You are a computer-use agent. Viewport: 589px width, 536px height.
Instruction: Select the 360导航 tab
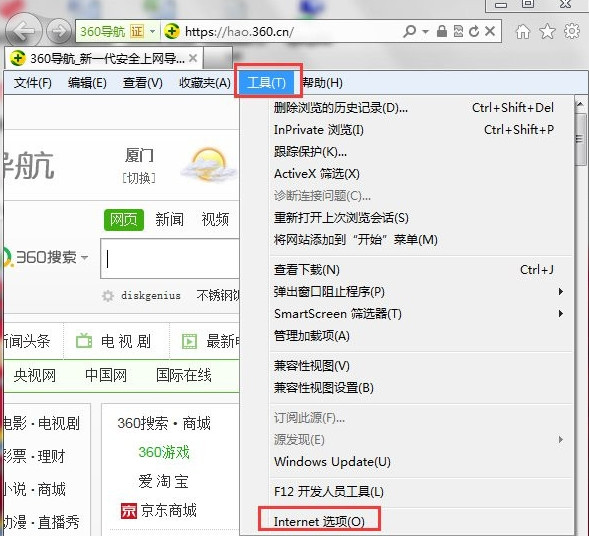click(x=104, y=58)
